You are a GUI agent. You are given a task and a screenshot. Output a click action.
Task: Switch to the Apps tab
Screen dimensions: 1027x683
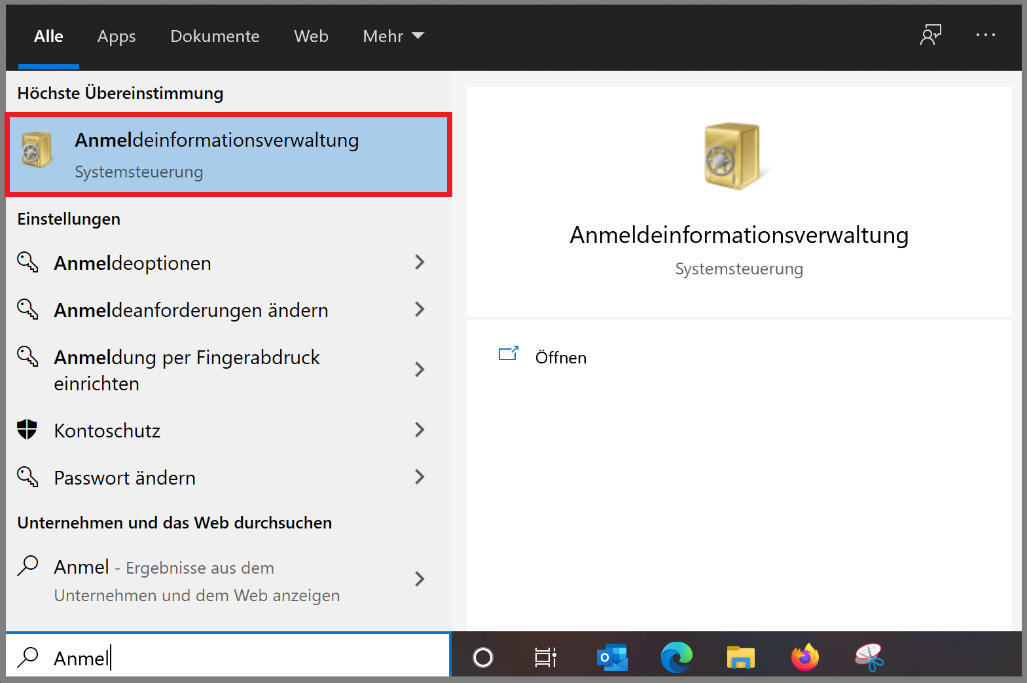116,36
